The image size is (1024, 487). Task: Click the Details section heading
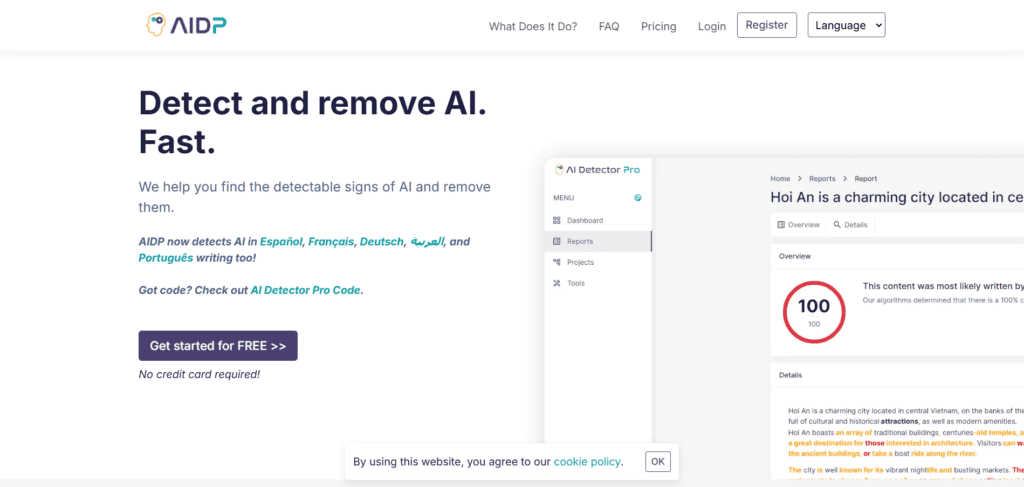pos(790,375)
